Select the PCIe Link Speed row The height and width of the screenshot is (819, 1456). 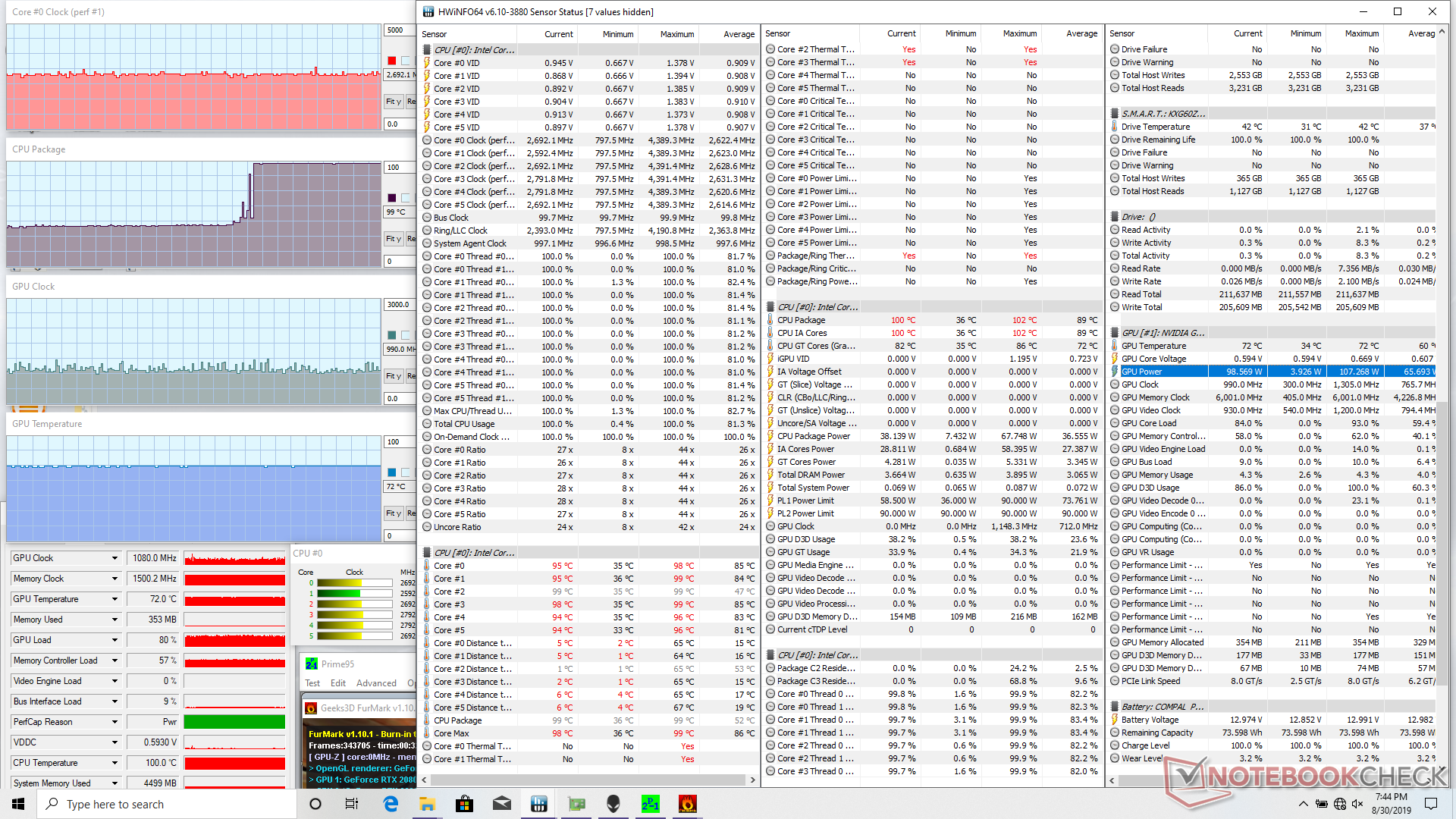(x=1272, y=681)
